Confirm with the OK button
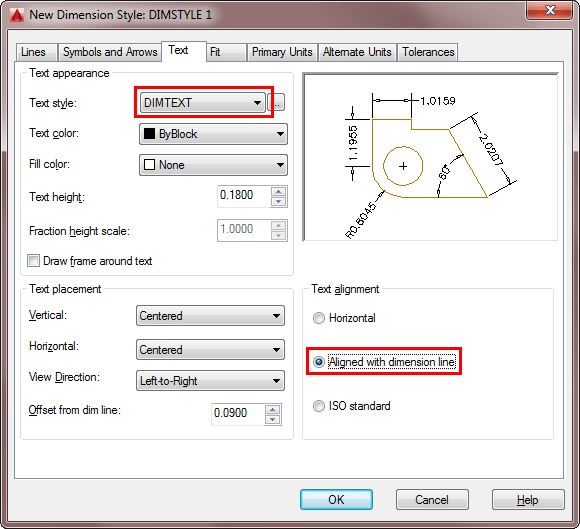Screen dimensions: 580x529 336,500
